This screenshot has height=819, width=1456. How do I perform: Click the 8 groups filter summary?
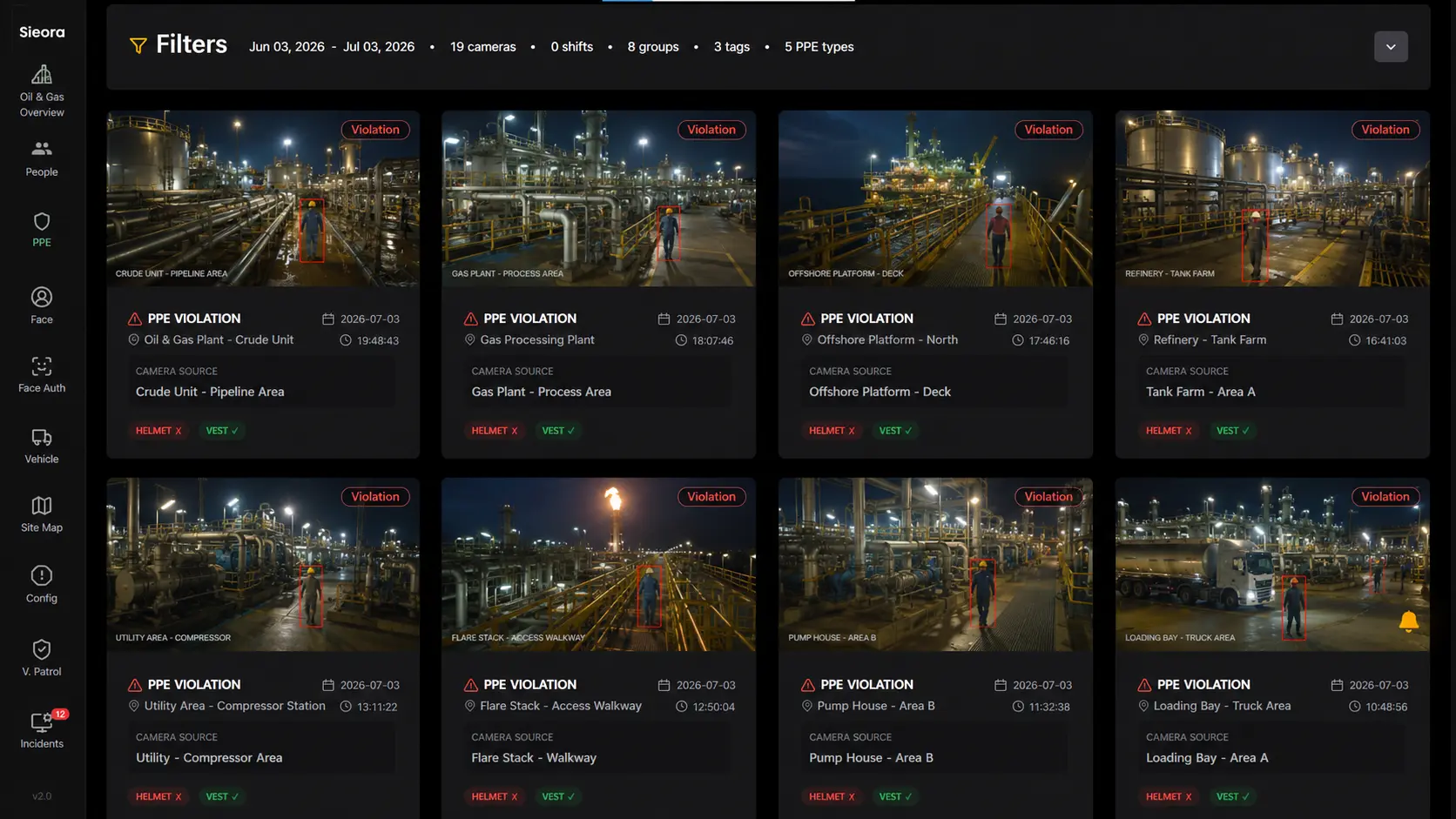pyautogui.click(x=653, y=47)
